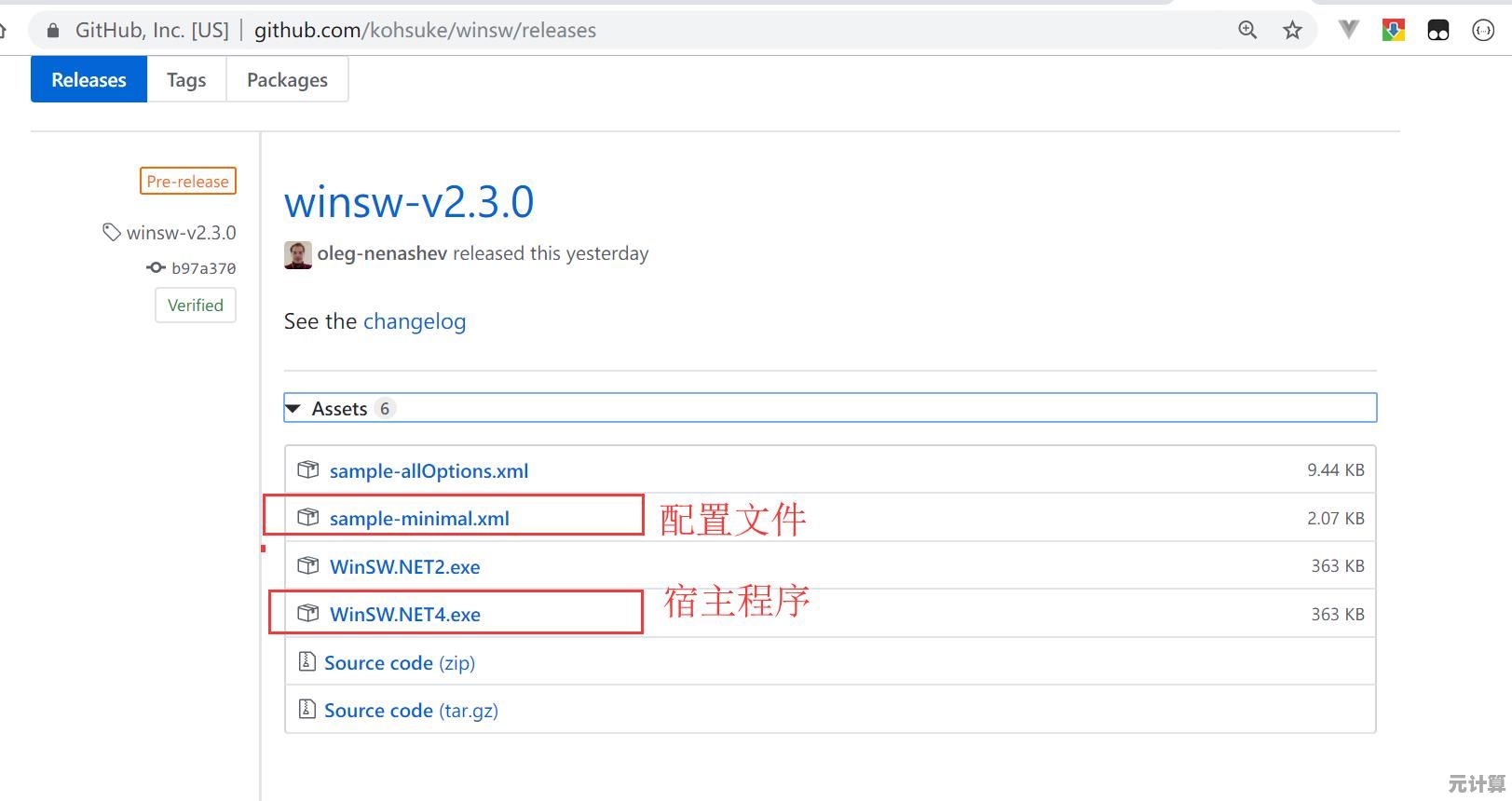The image size is (1512, 801).
Task: Download WinSW.NET2.exe
Action: [404, 567]
